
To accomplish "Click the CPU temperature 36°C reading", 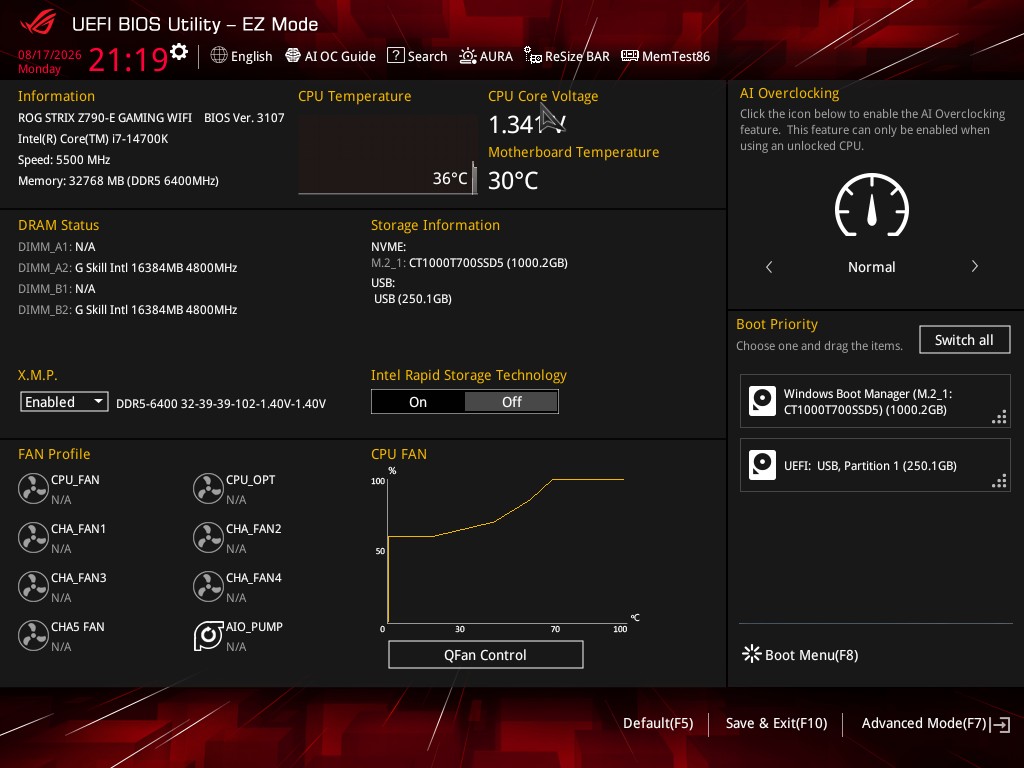I will pos(450,178).
